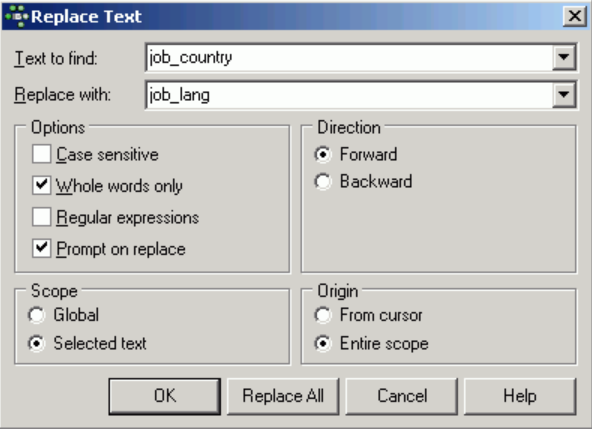Viewport: 592px width, 429px height.
Task: Cancel the replace dialog
Action: (402, 396)
